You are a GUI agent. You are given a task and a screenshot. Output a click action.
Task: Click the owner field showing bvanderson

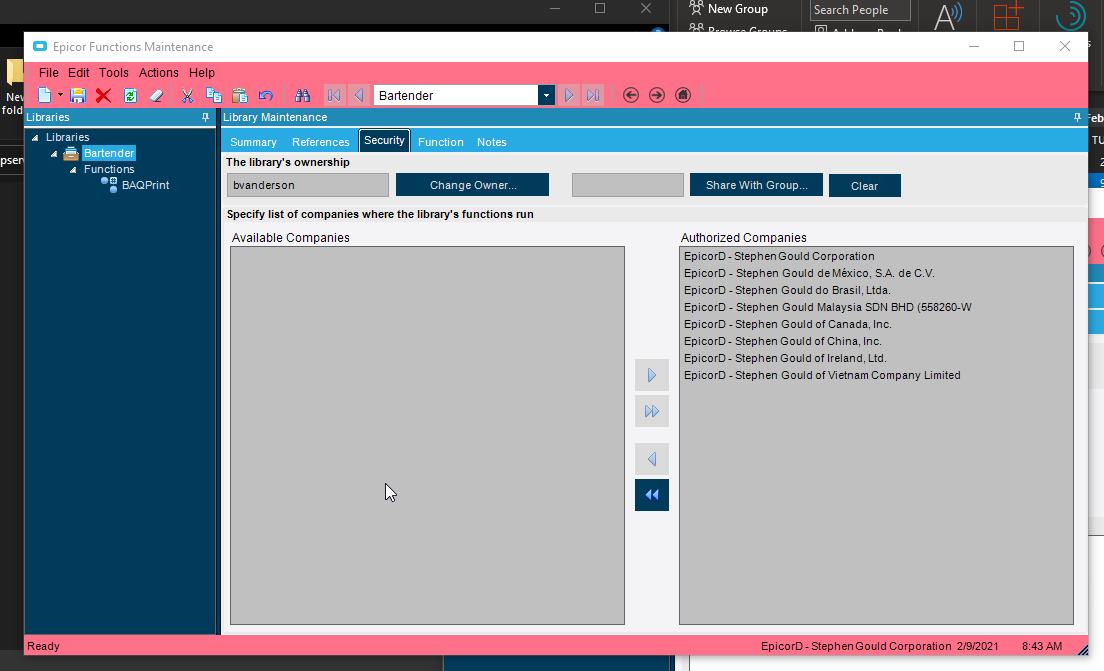click(308, 185)
